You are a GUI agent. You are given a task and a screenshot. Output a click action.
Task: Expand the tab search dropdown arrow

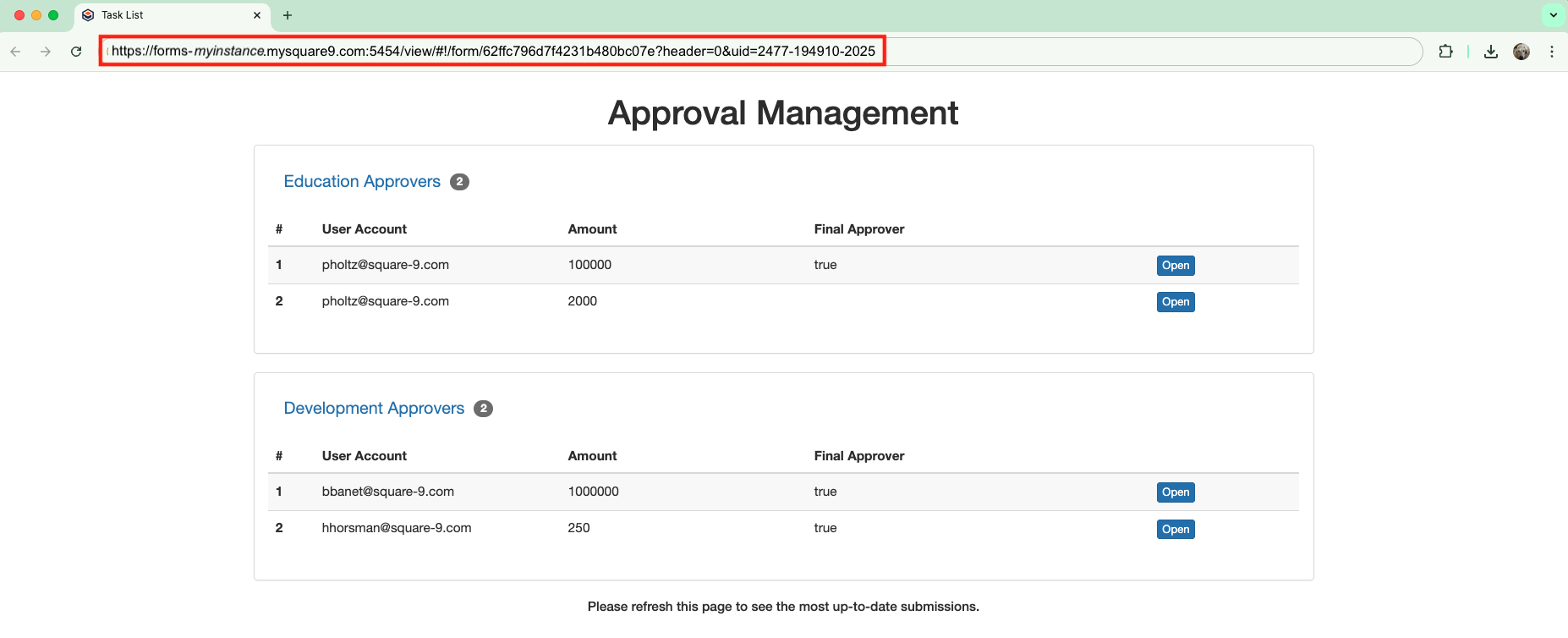pyautogui.click(x=1554, y=15)
